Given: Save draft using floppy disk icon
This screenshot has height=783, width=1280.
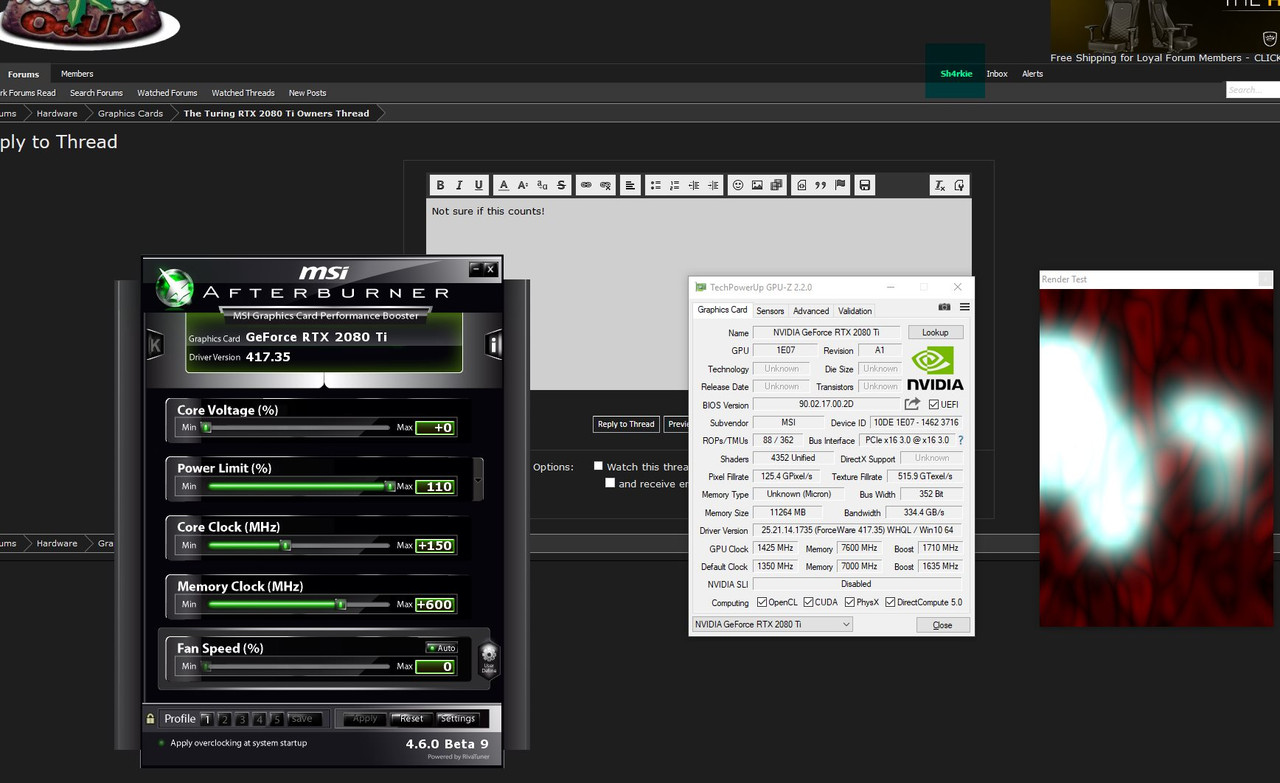Looking at the screenshot, I should click(x=865, y=185).
